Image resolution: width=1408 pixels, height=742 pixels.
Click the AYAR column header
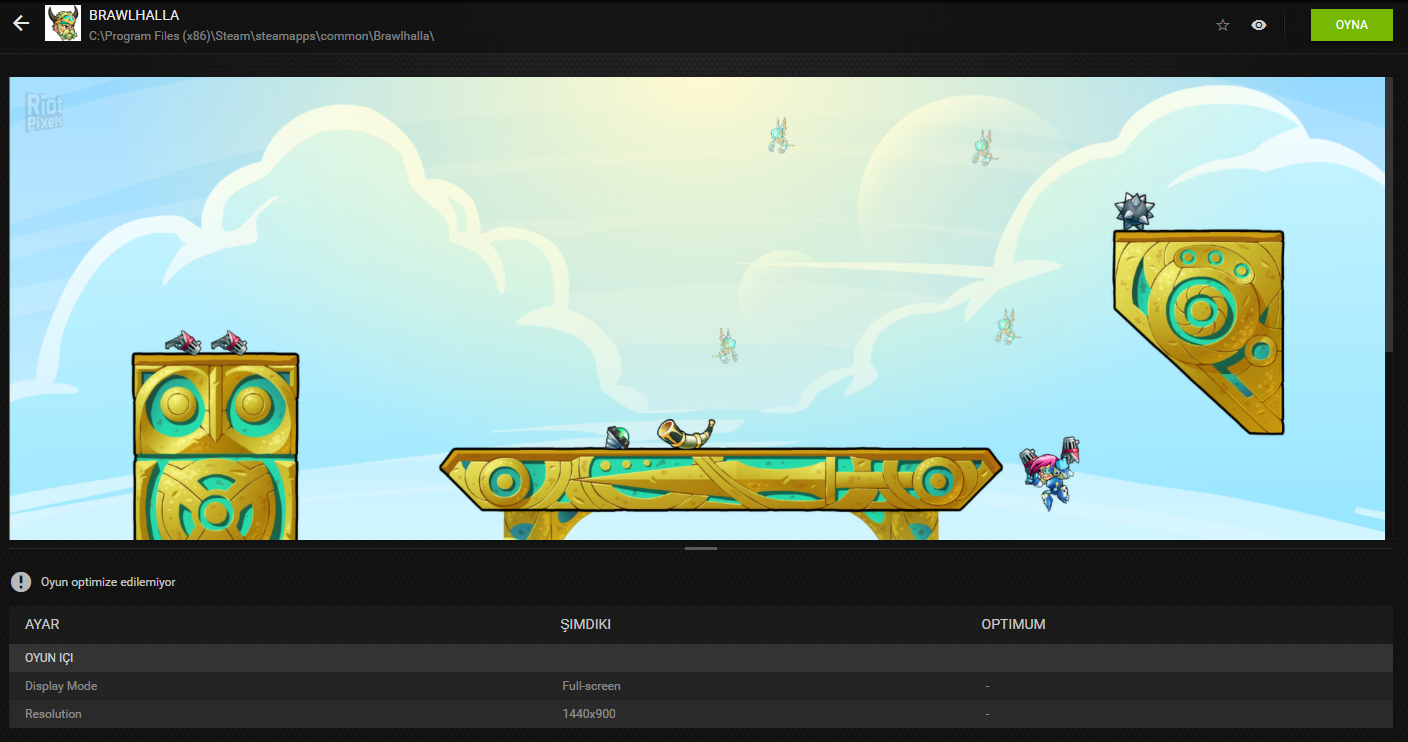pos(42,624)
